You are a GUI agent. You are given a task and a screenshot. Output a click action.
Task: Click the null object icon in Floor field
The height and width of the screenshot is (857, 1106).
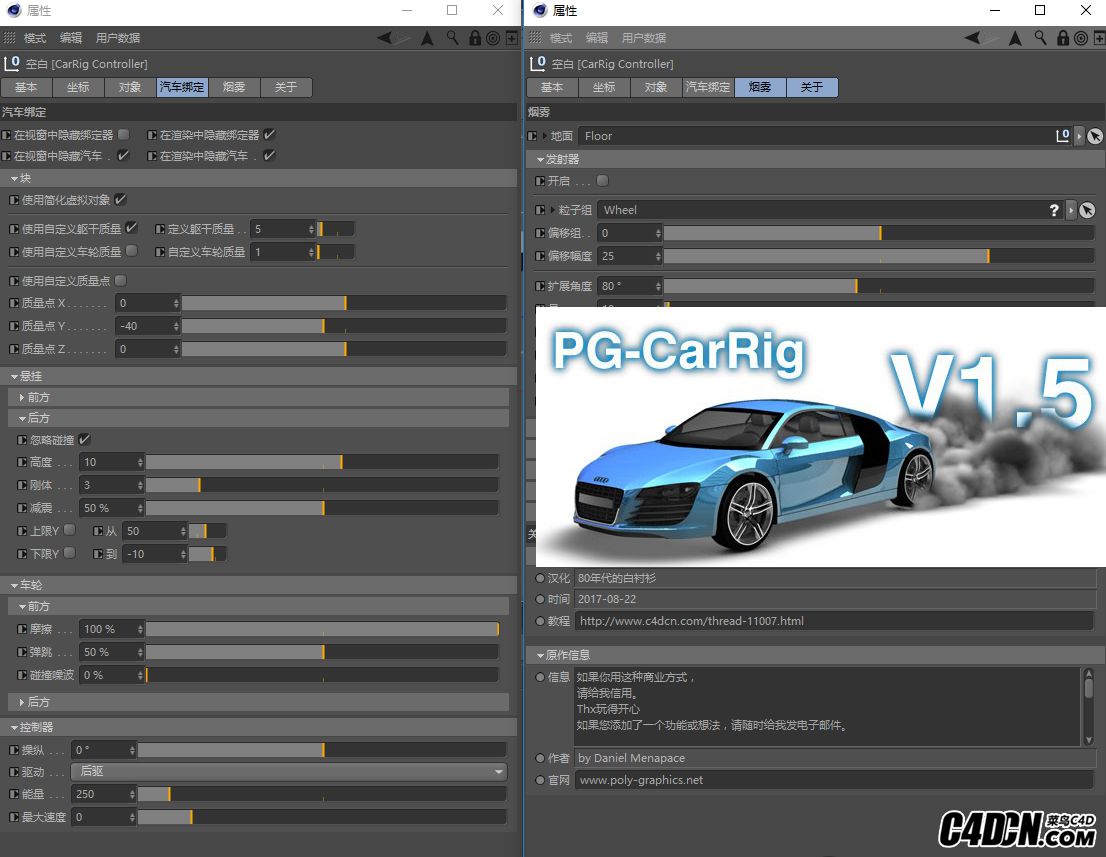click(1063, 135)
